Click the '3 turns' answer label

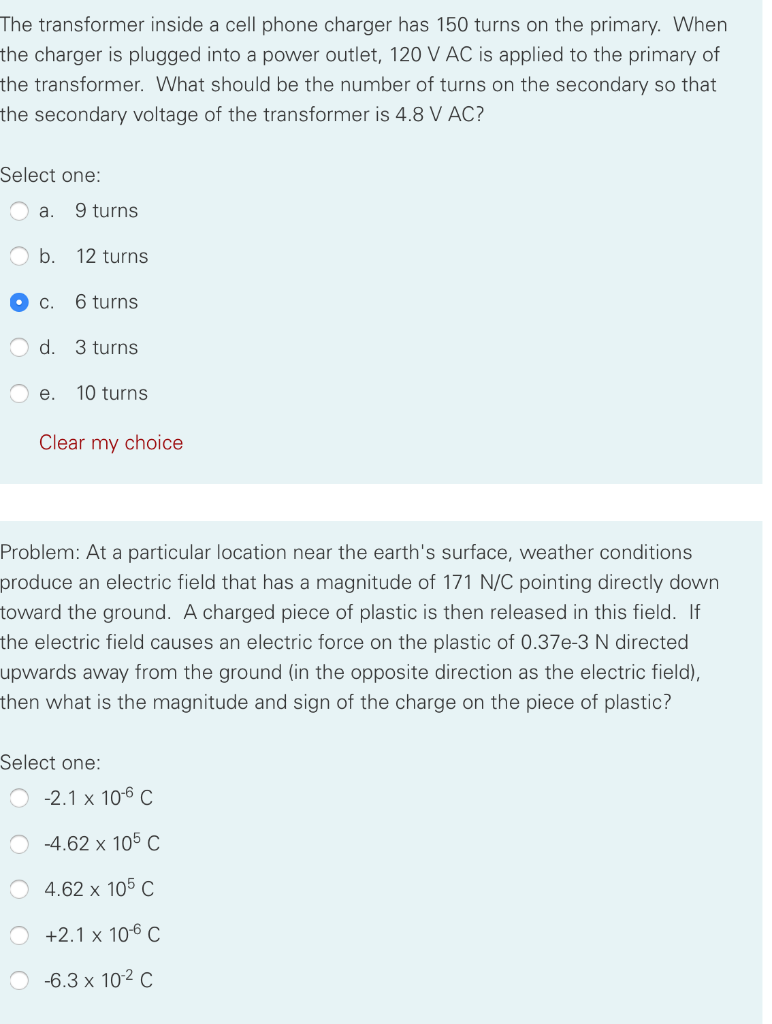coord(106,347)
